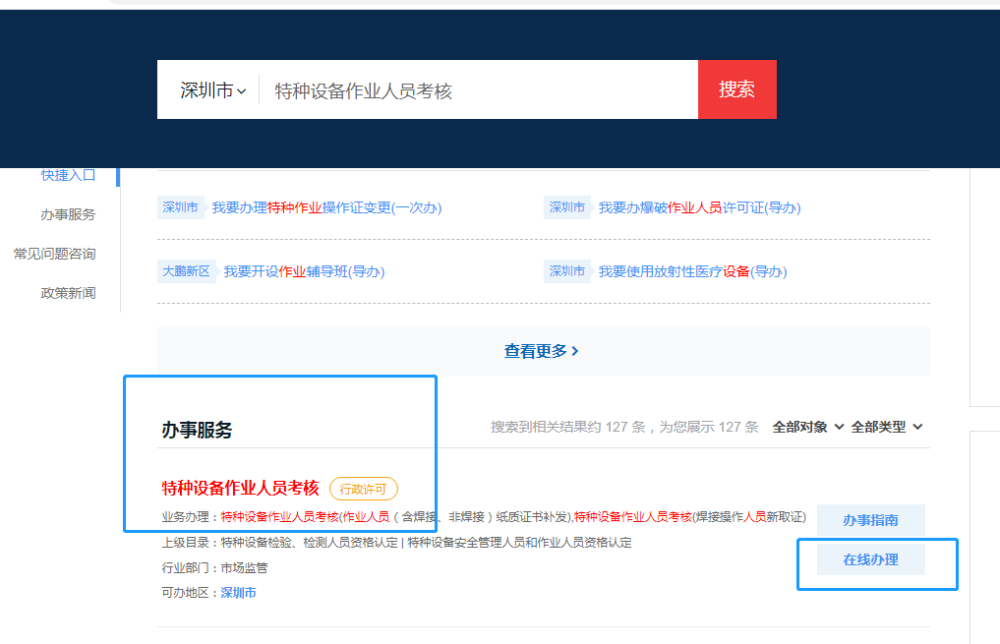Screen dimensions: 1000x644
Task: Open link 我要办理特种作业操作证变更(一次办)
Action: pos(327,207)
